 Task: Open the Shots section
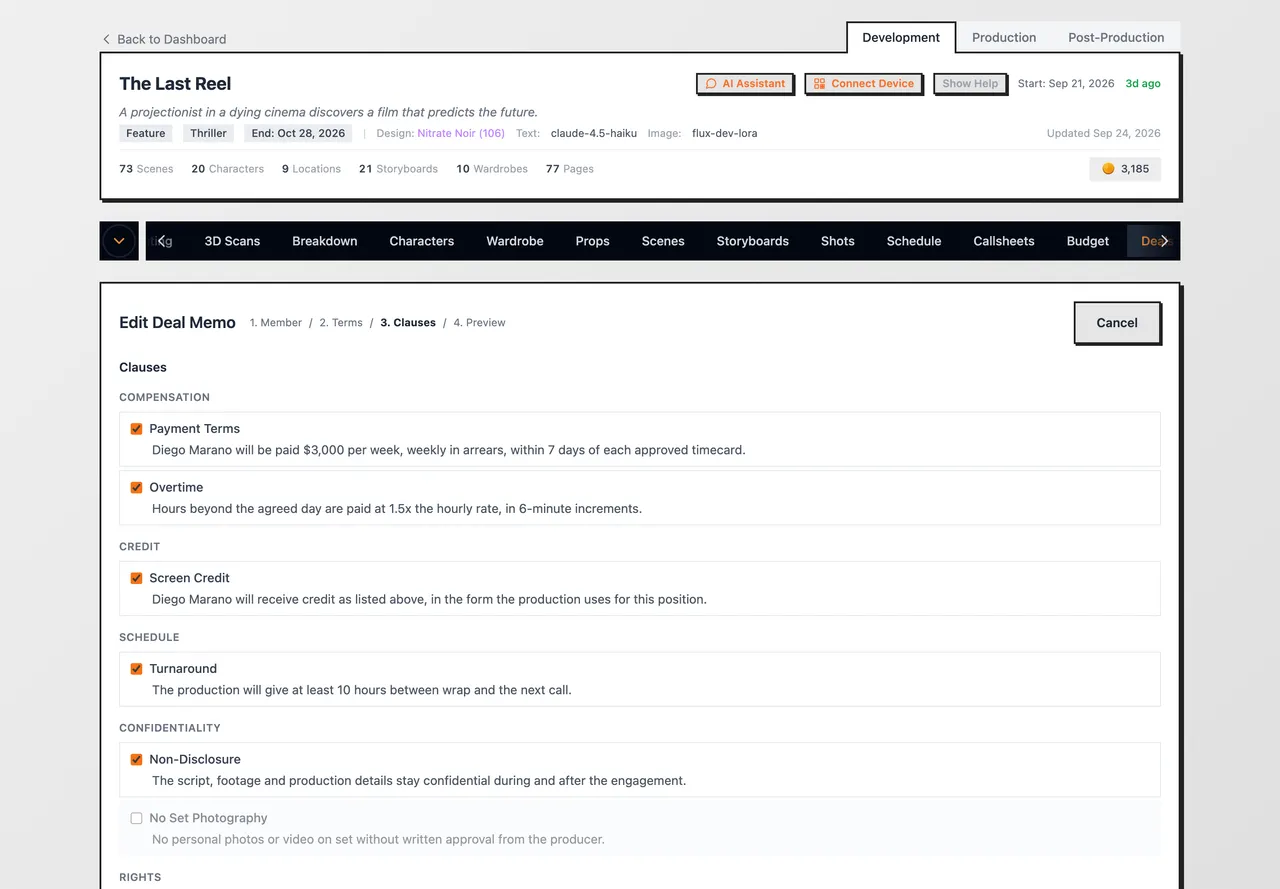tap(838, 241)
